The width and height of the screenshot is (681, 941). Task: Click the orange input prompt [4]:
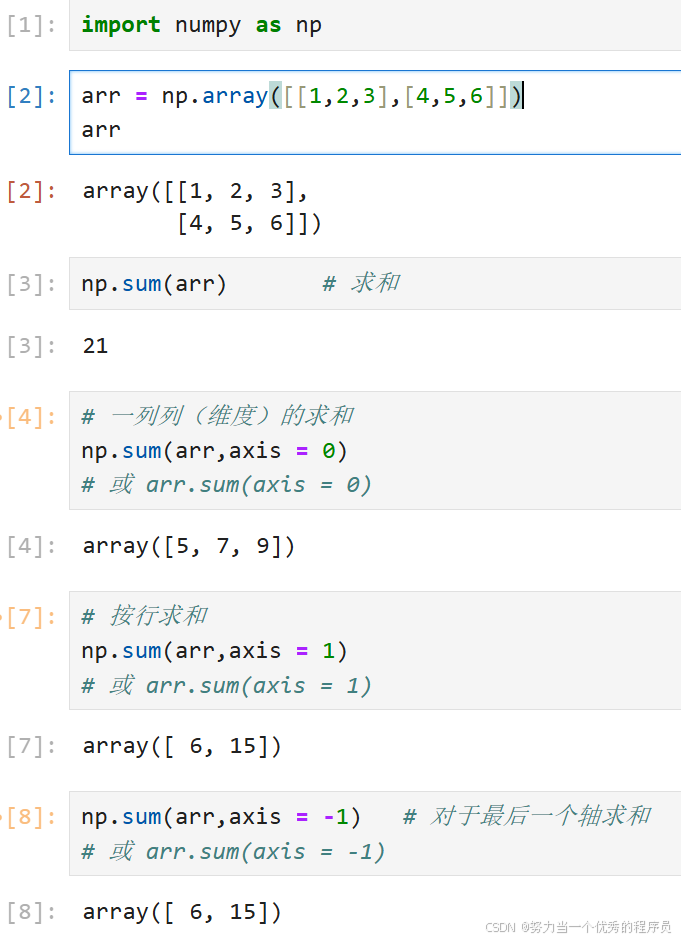pos(31,417)
